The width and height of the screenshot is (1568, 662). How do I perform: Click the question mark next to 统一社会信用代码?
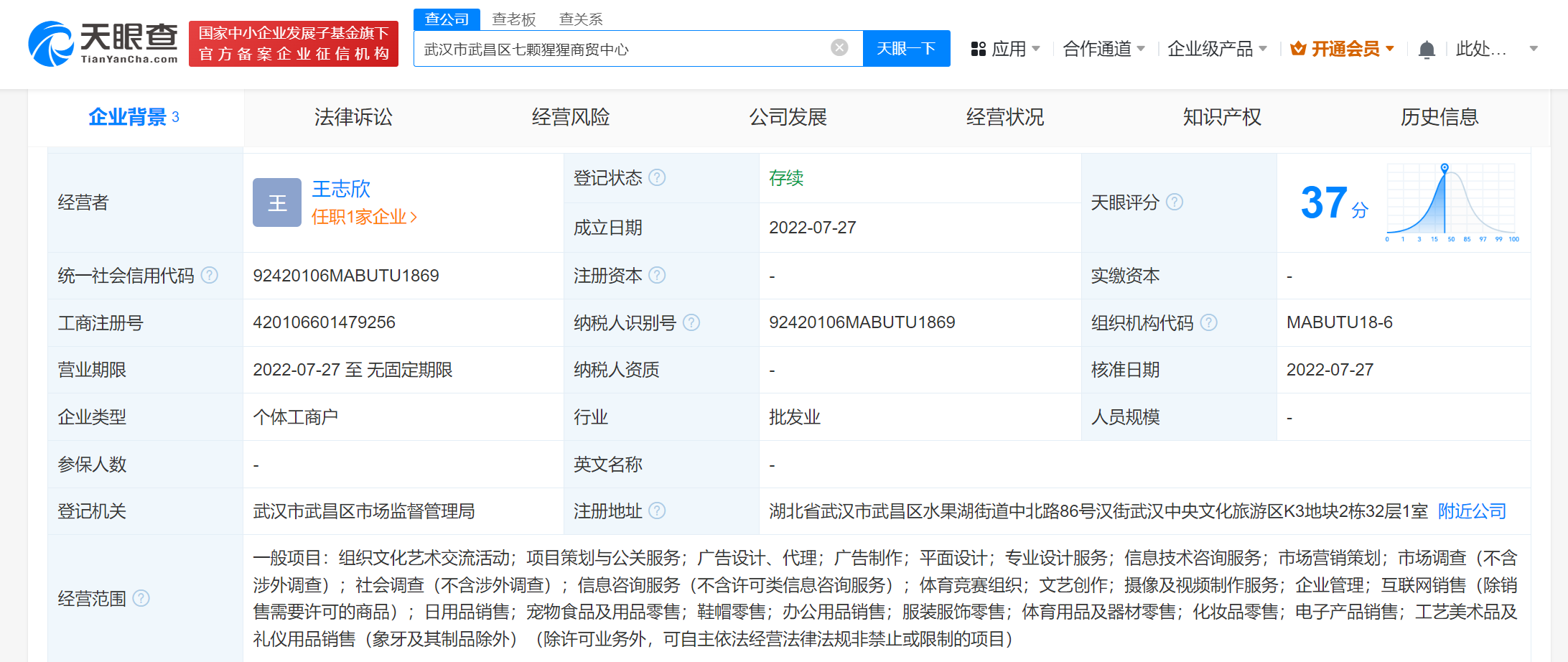tap(209, 274)
